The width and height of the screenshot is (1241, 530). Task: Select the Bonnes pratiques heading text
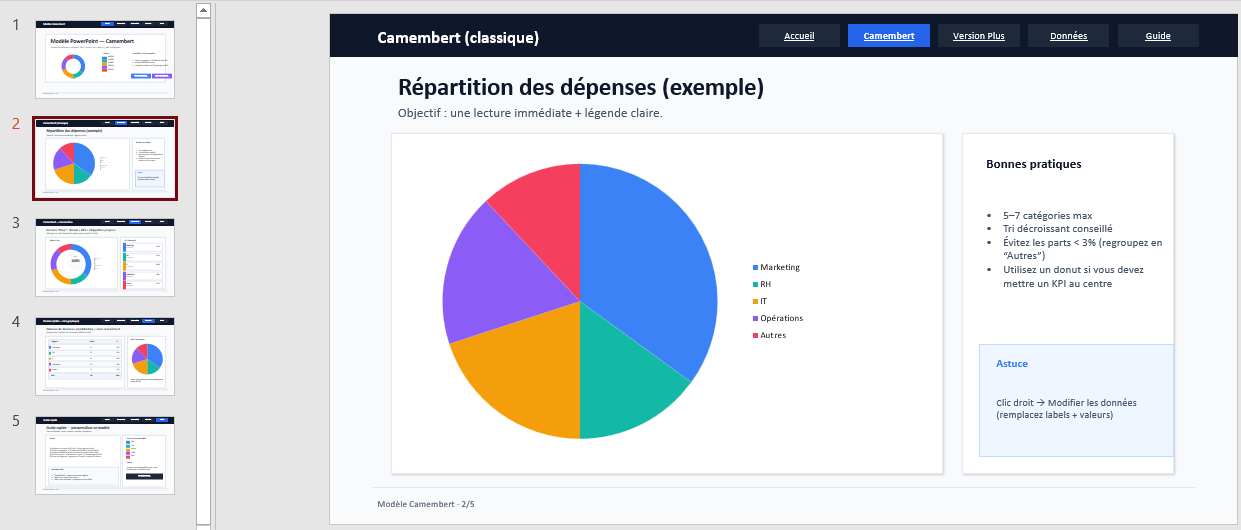[1033, 164]
